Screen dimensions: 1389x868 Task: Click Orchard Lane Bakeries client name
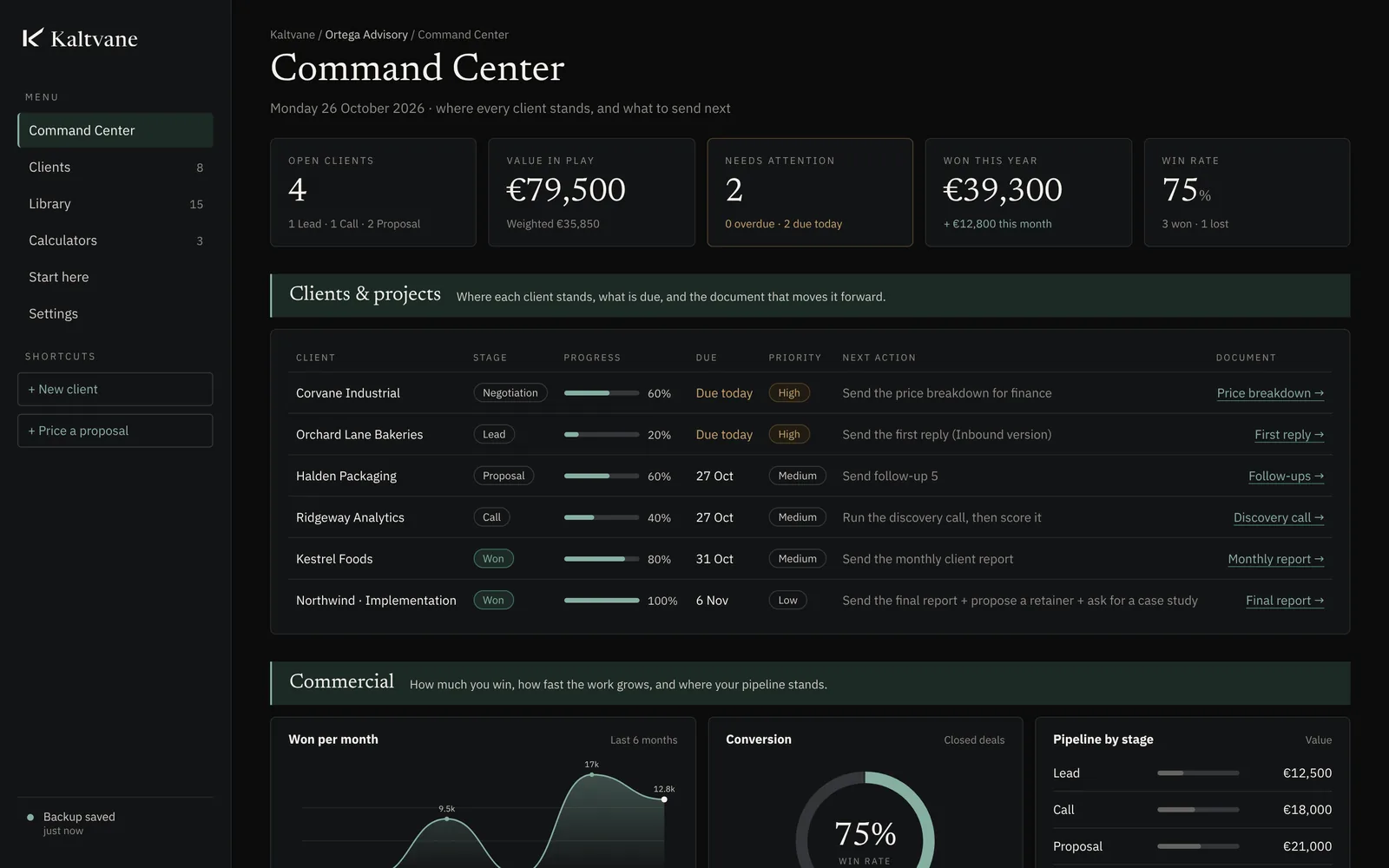359,435
